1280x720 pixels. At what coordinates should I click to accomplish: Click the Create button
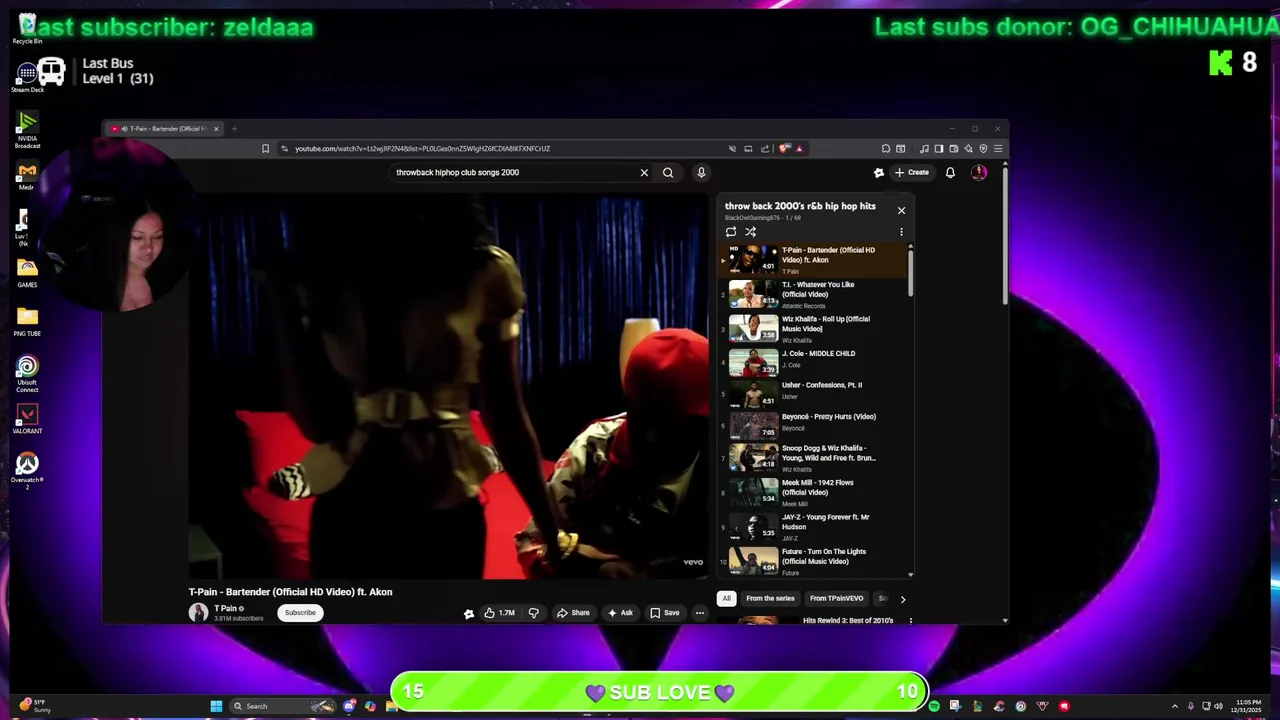[x=912, y=173]
